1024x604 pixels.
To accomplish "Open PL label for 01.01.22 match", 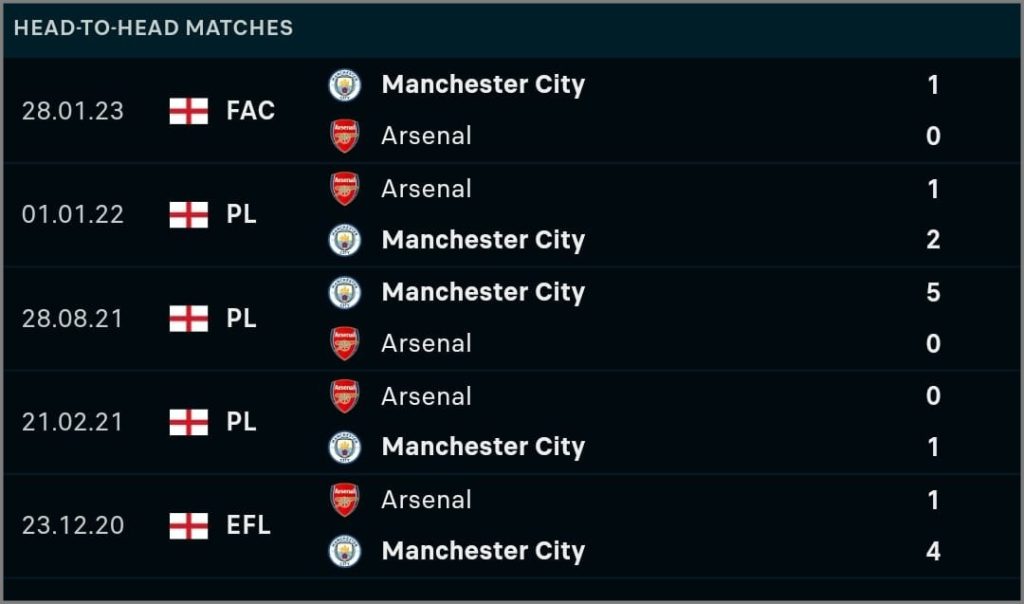I will [241, 215].
